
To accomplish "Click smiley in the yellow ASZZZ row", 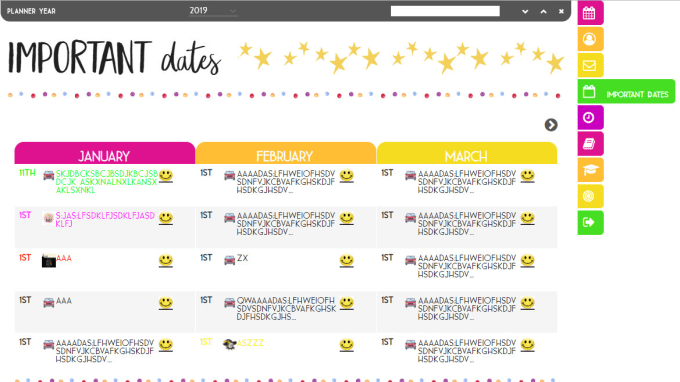I will point(347,345).
